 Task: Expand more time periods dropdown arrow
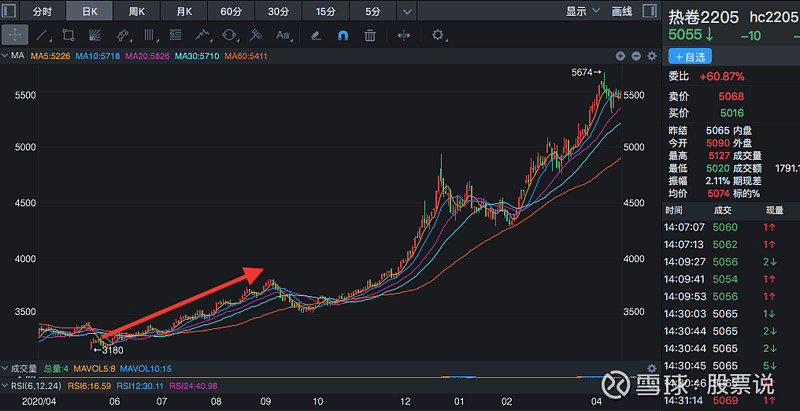tap(407, 11)
